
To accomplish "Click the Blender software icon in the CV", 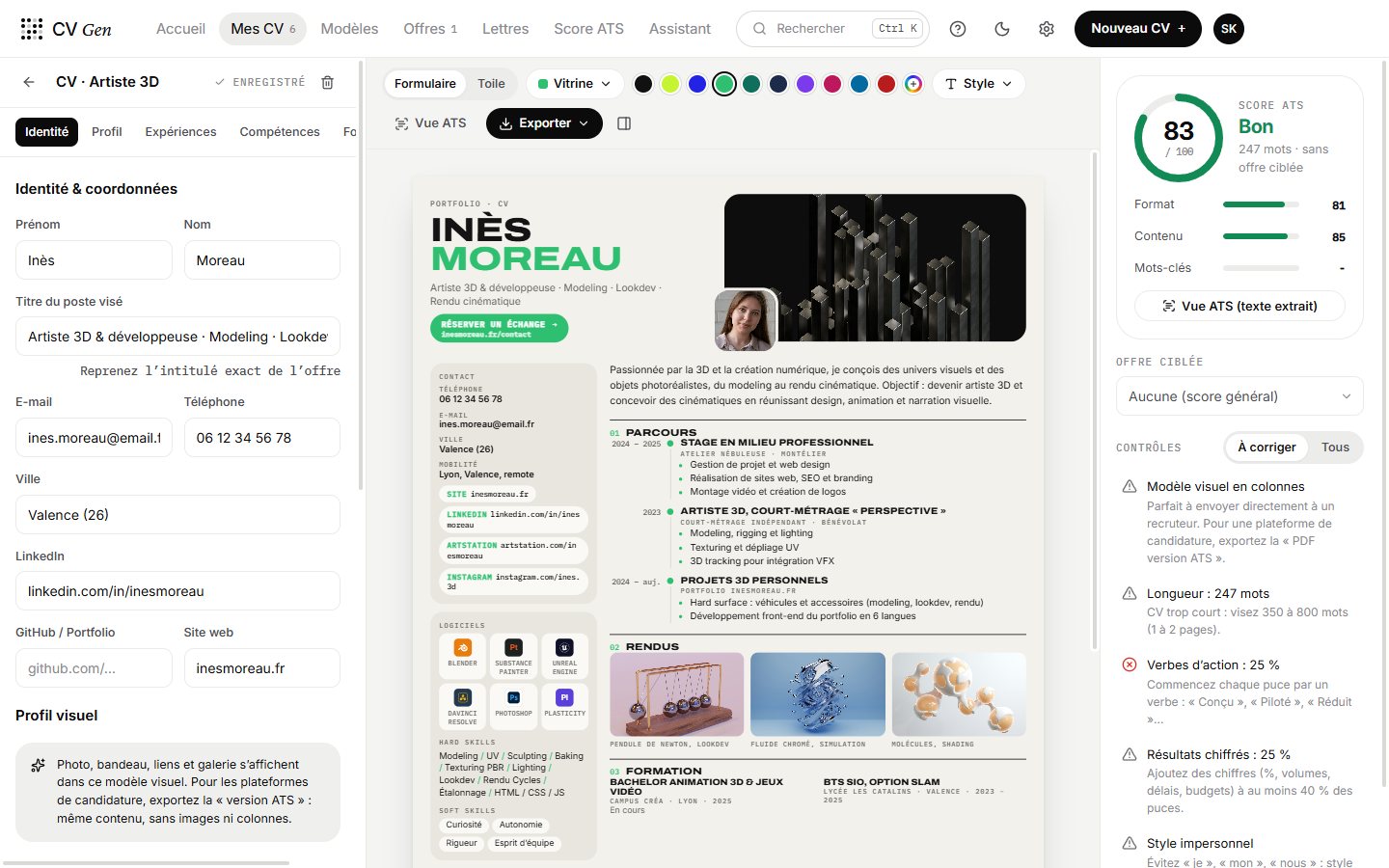I will pyautogui.click(x=463, y=648).
